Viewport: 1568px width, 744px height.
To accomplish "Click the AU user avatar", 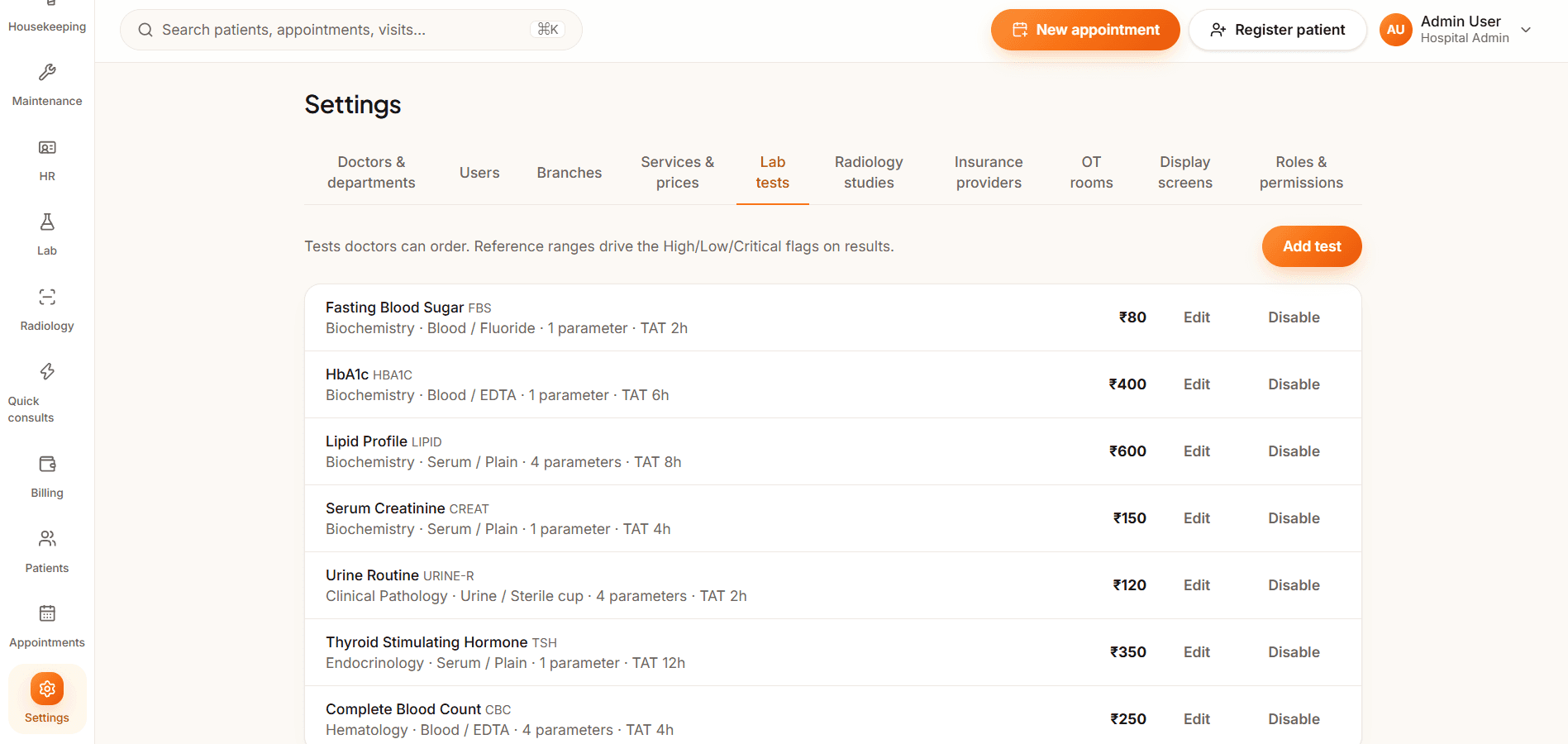I will click(x=1396, y=30).
